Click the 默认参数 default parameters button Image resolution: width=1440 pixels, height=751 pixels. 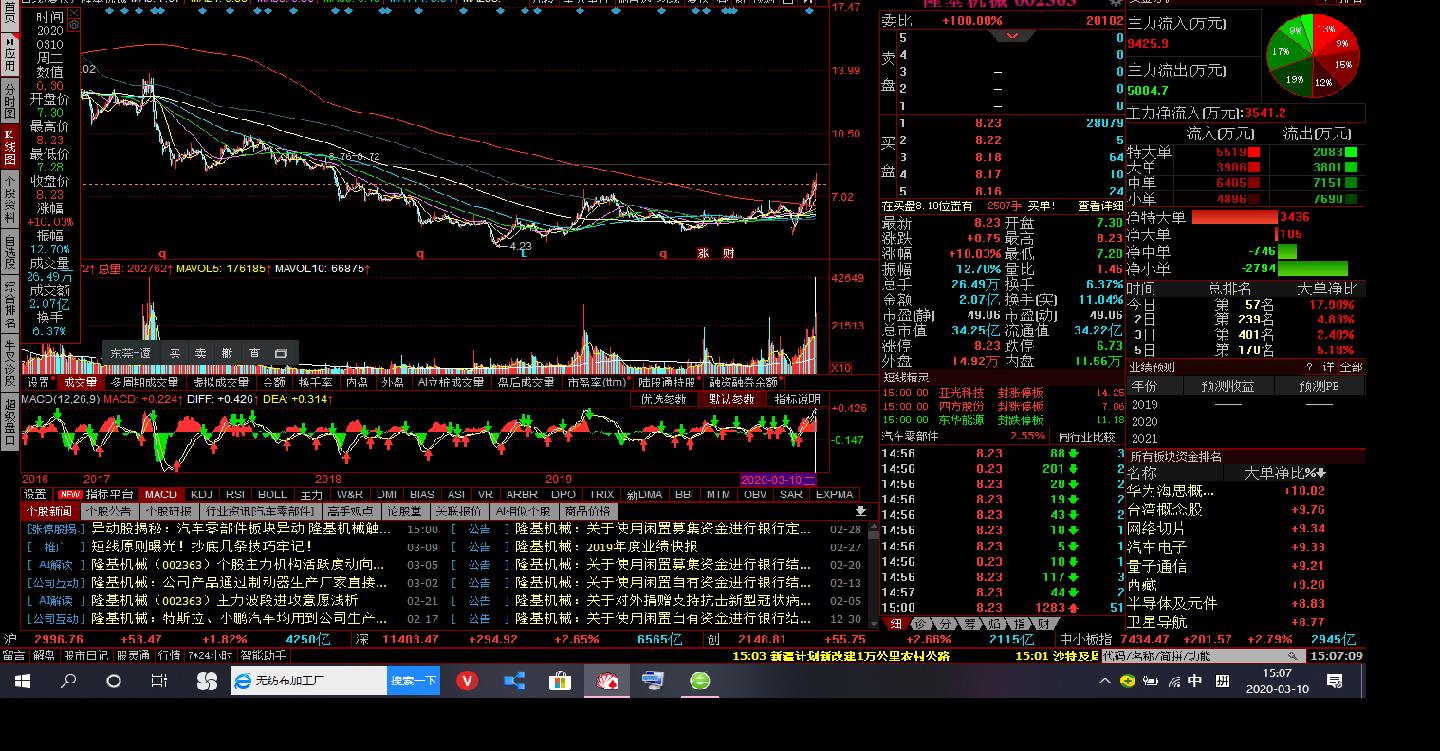point(732,399)
